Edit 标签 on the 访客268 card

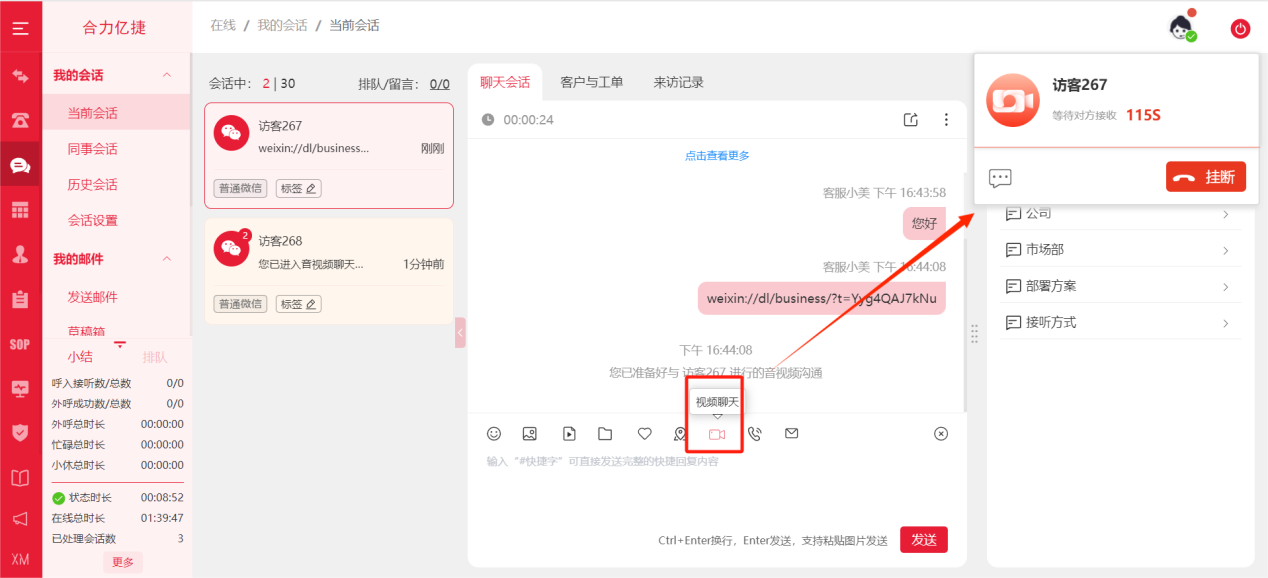(x=299, y=304)
